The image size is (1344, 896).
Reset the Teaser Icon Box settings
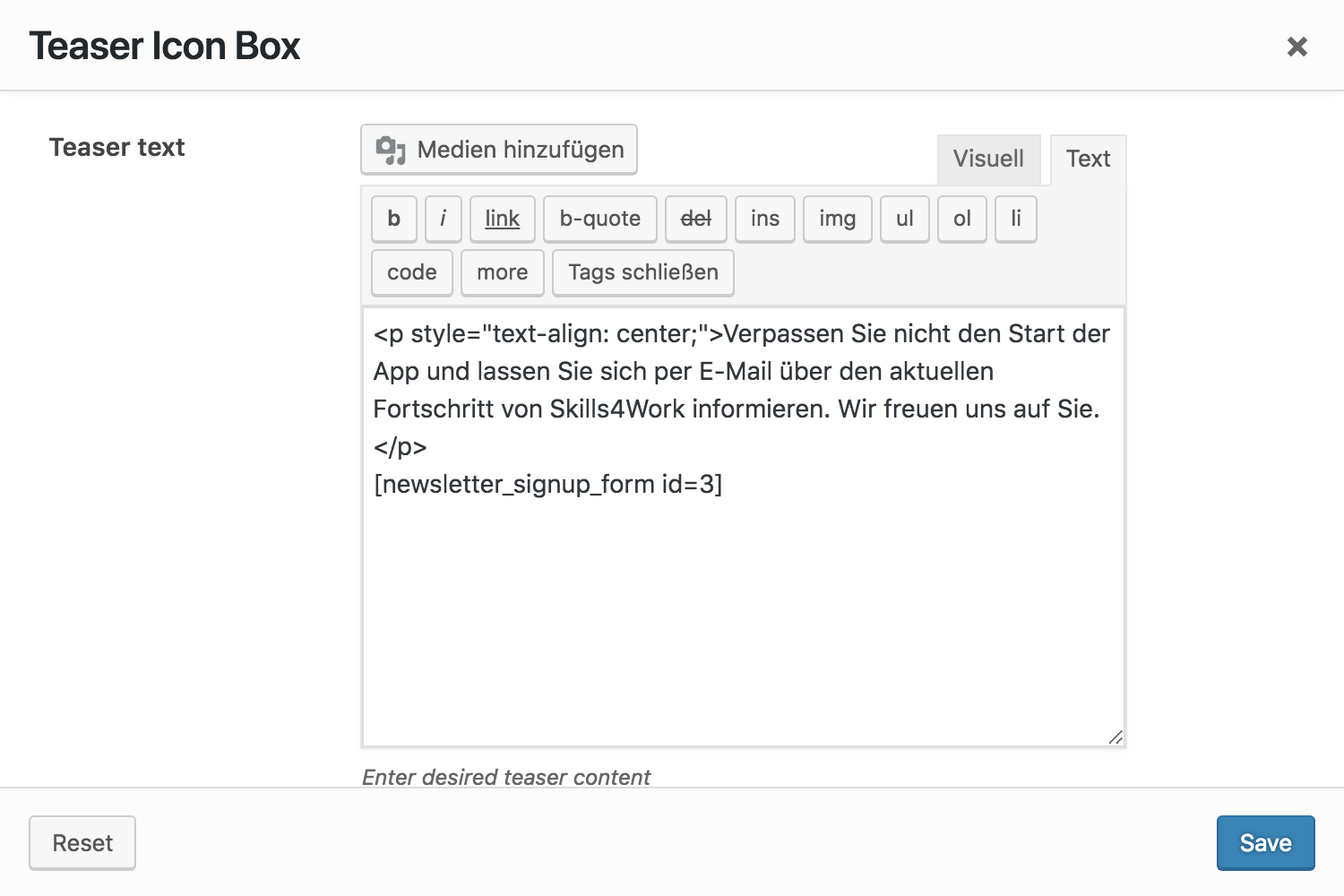82,843
